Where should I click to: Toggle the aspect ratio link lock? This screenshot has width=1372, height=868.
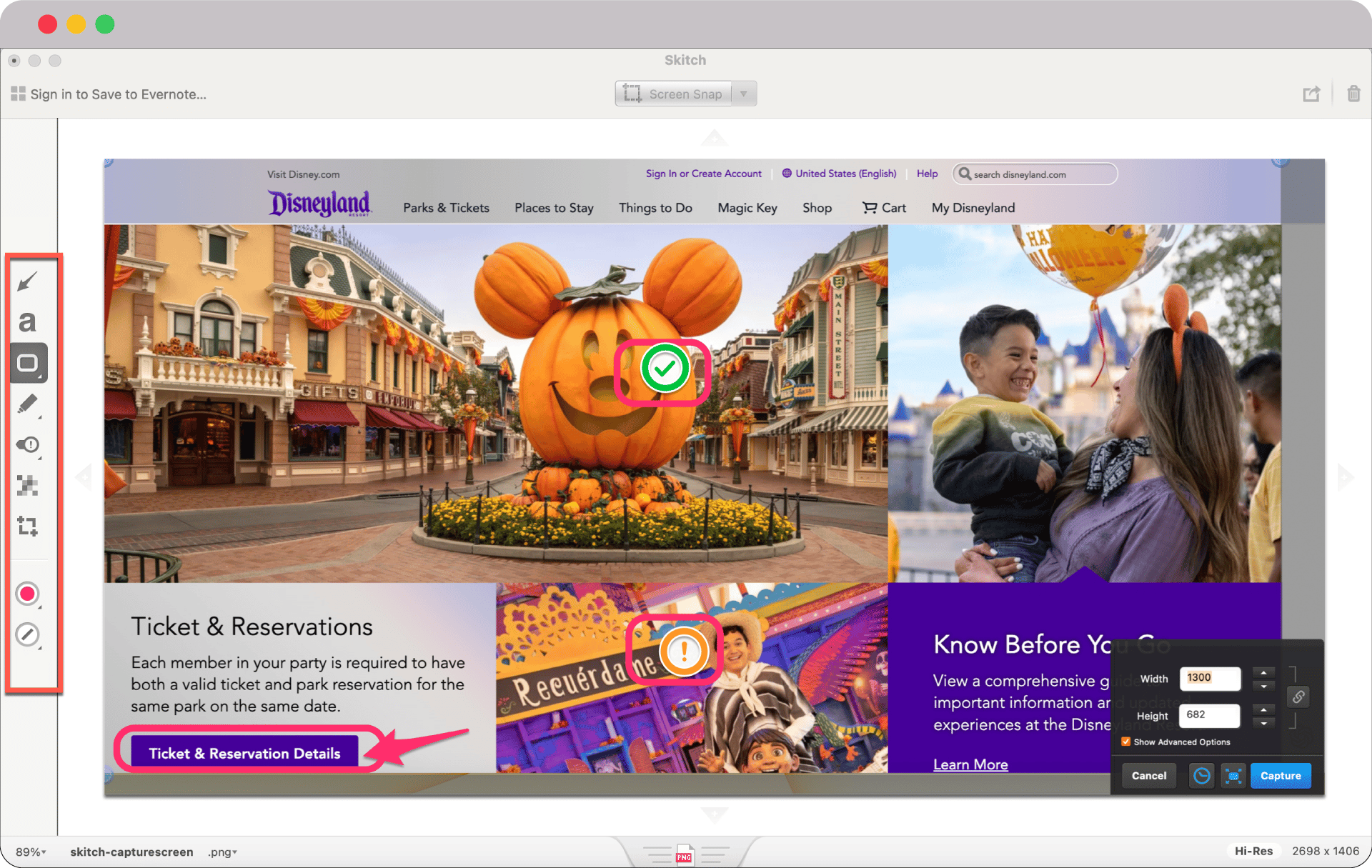coord(1298,697)
